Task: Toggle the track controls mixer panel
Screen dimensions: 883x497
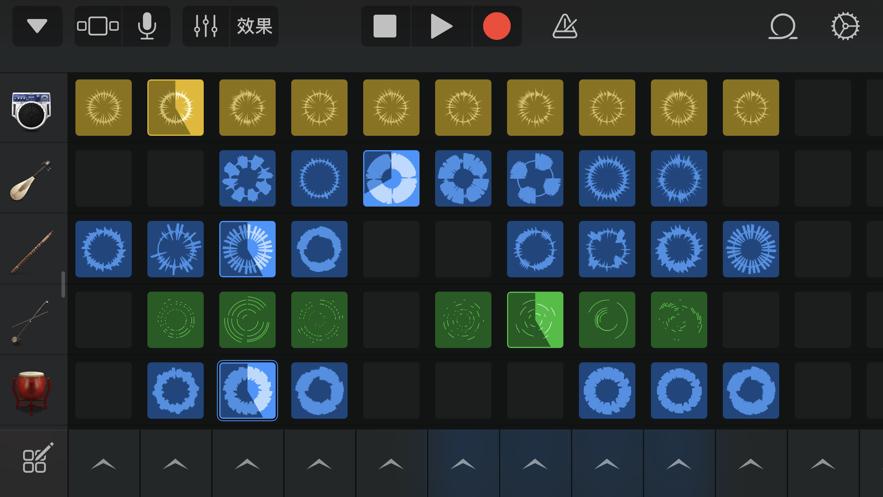Action: (206, 27)
